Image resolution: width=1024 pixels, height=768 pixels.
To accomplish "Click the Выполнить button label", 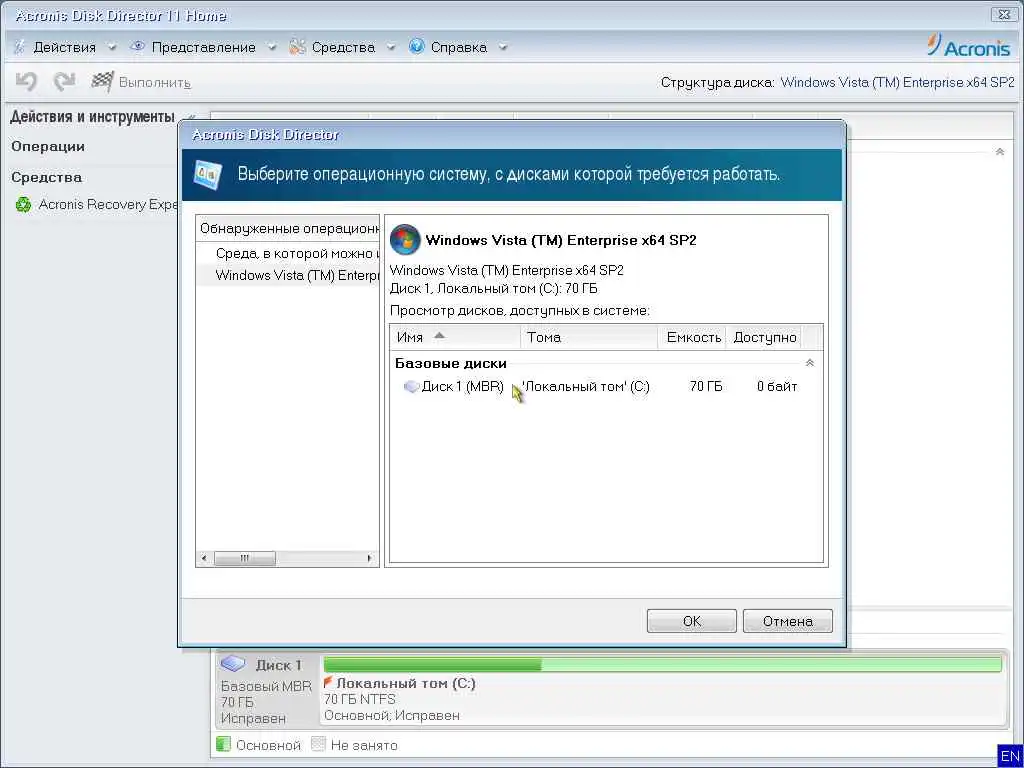I will (x=155, y=83).
